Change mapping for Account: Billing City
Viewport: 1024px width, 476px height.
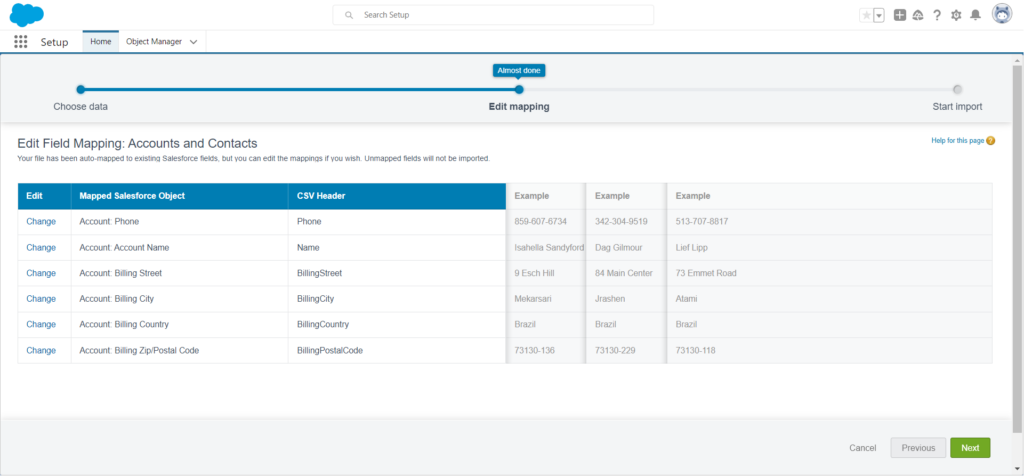pyautogui.click(x=41, y=298)
